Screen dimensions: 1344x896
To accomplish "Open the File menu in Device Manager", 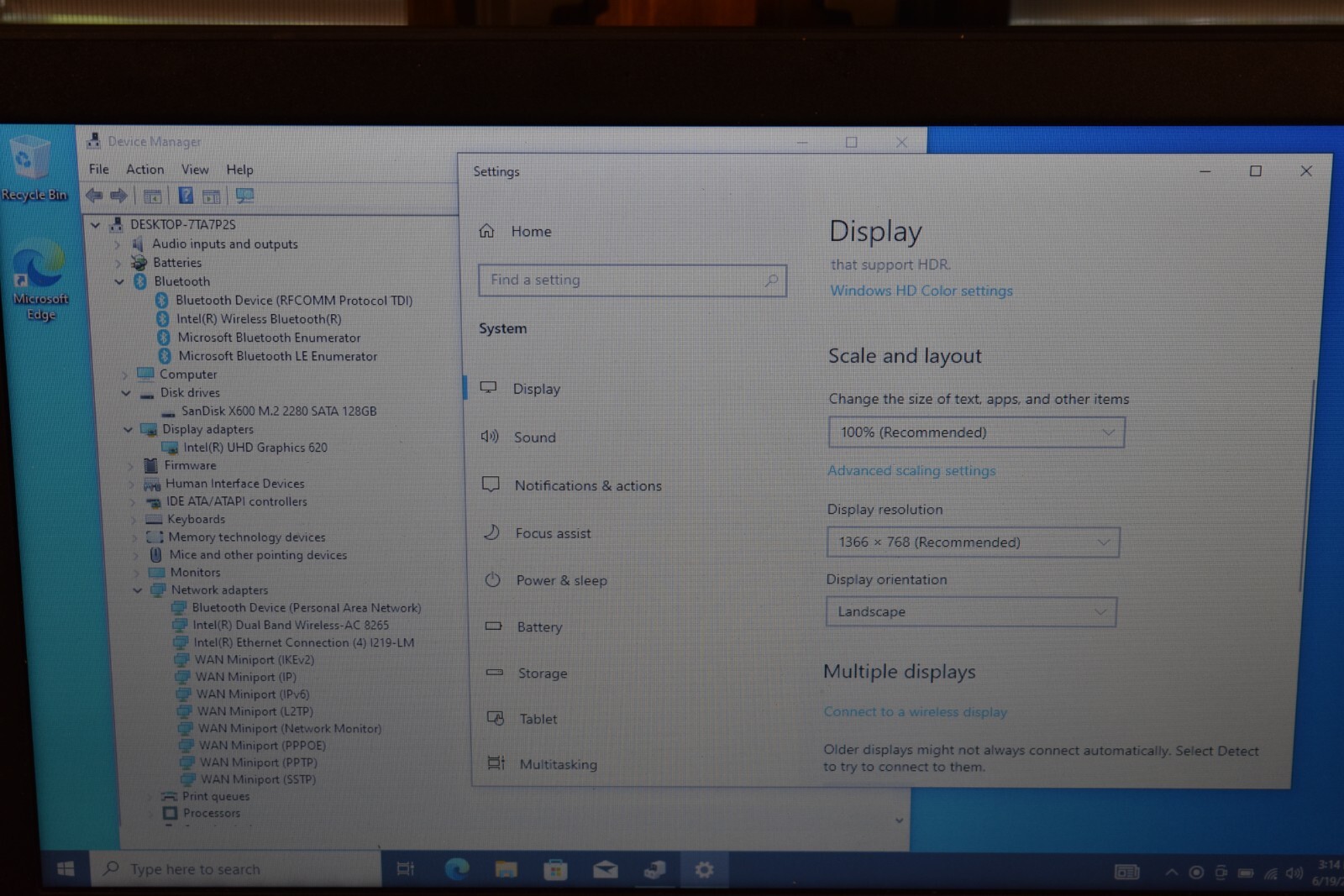I will (99, 170).
